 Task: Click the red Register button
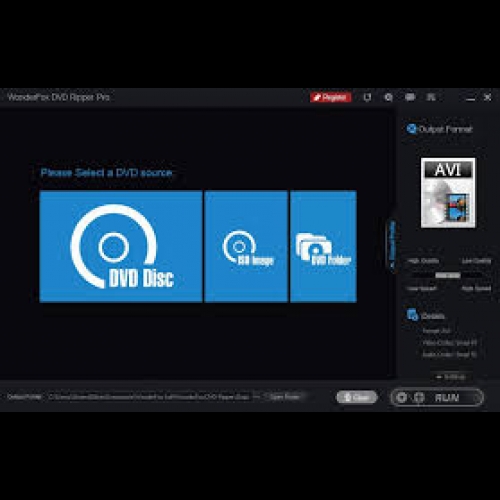pyautogui.click(x=331, y=97)
